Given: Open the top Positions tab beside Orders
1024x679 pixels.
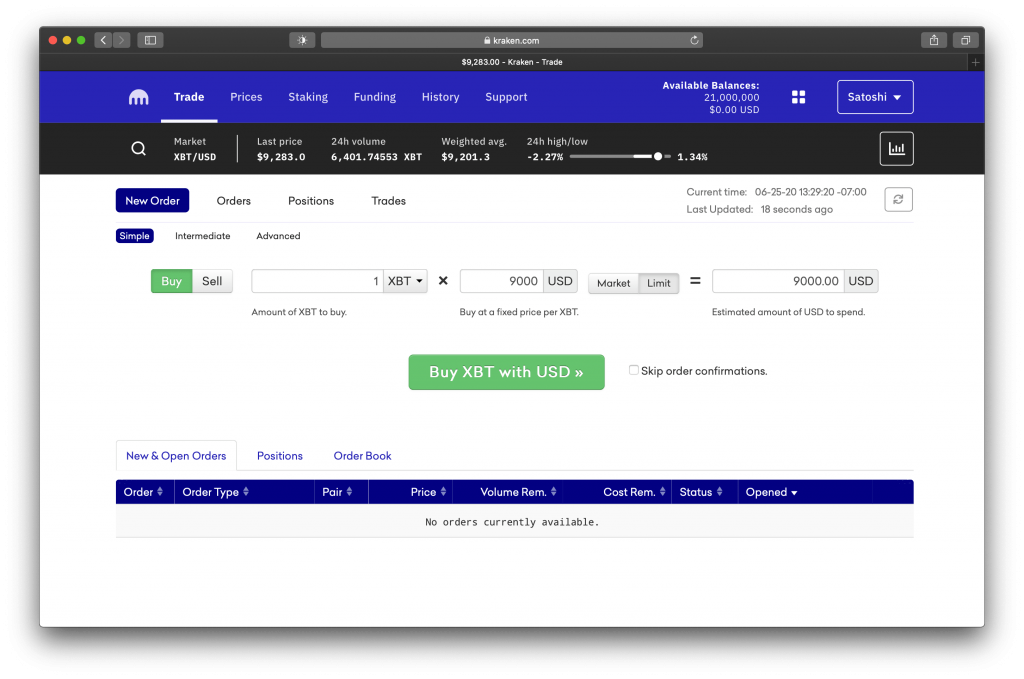Looking at the screenshot, I should coord(311,201).
